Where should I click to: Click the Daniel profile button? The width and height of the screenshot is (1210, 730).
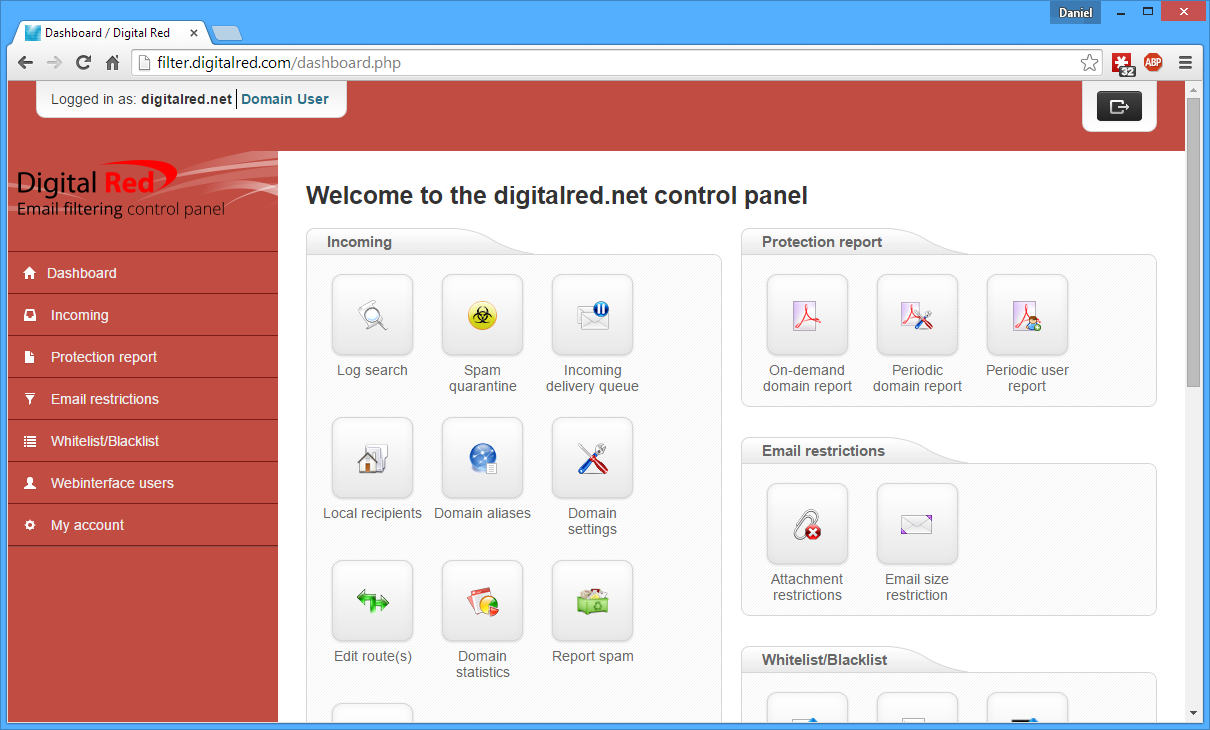point(1075,13)
